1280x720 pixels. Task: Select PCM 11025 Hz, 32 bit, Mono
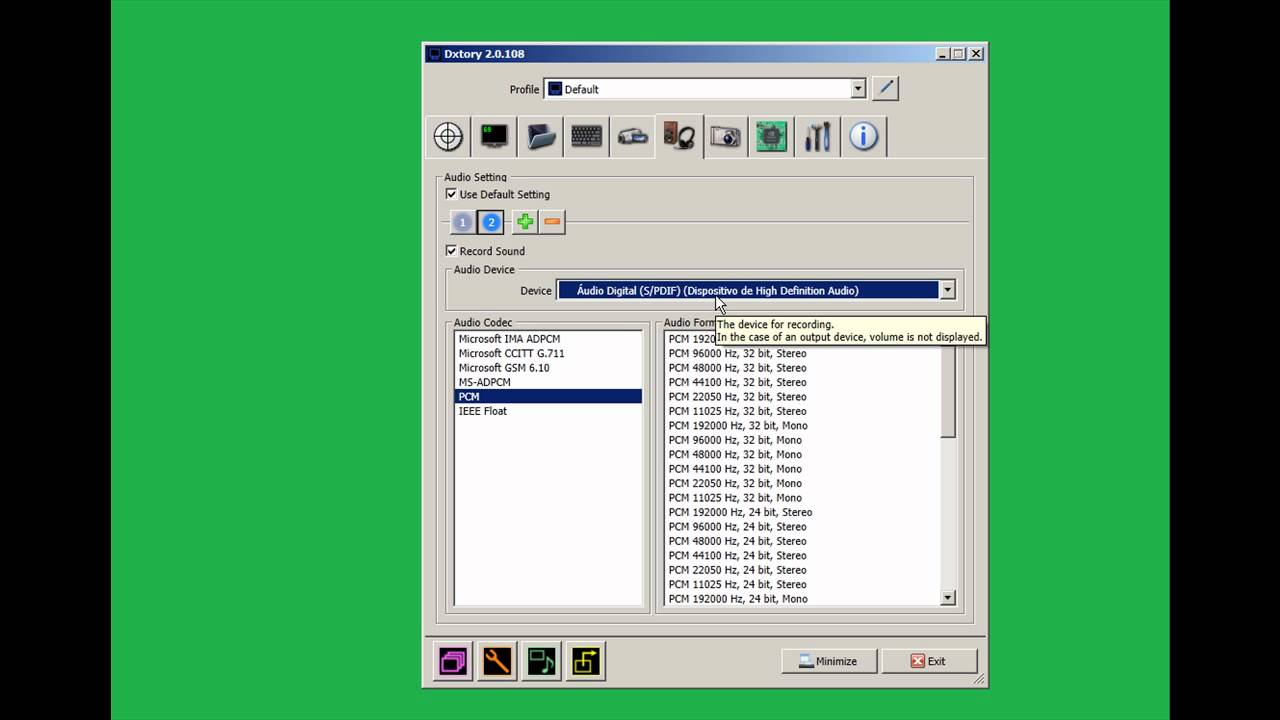[803, 498]
